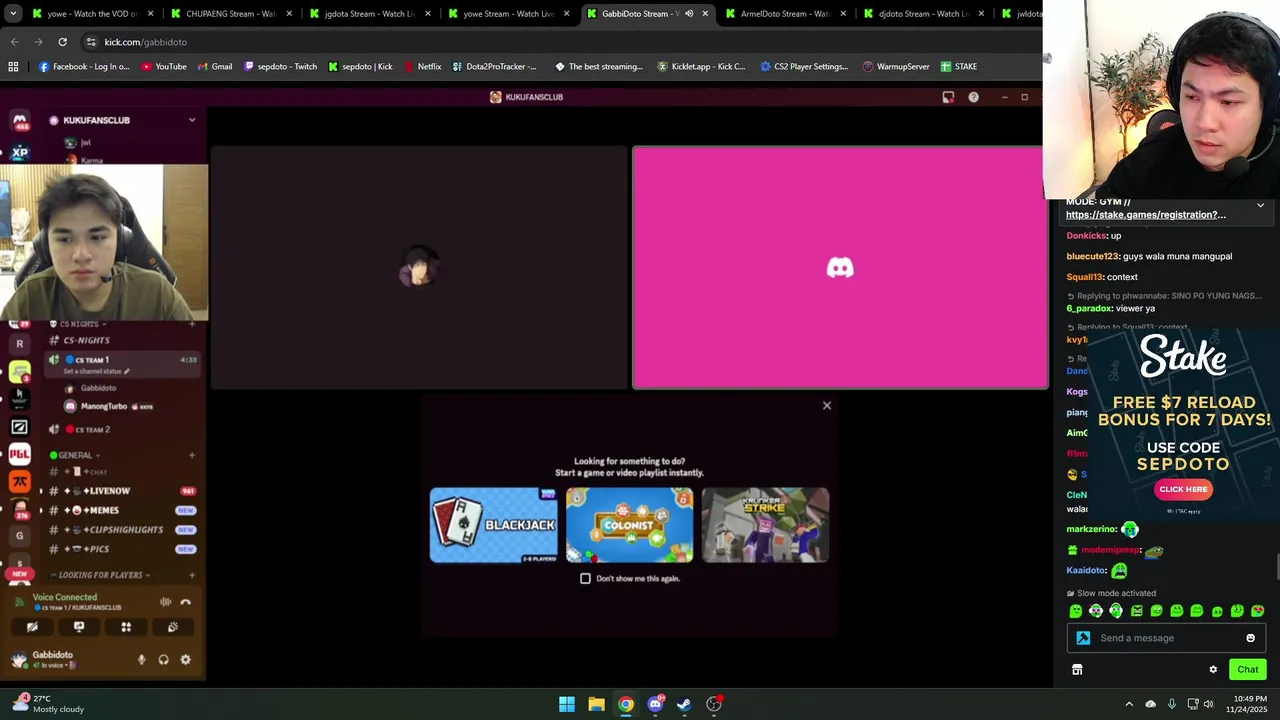Select the Fnatic server icon
The width and height of the screenshot is (1280, 720).
(19, 482)
